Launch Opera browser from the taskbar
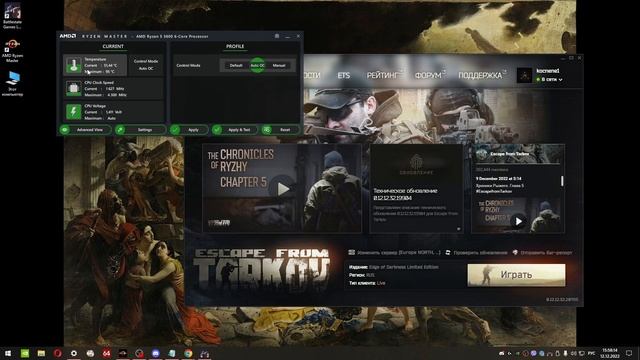Screen dimensions: 640x360 (58, 353)
